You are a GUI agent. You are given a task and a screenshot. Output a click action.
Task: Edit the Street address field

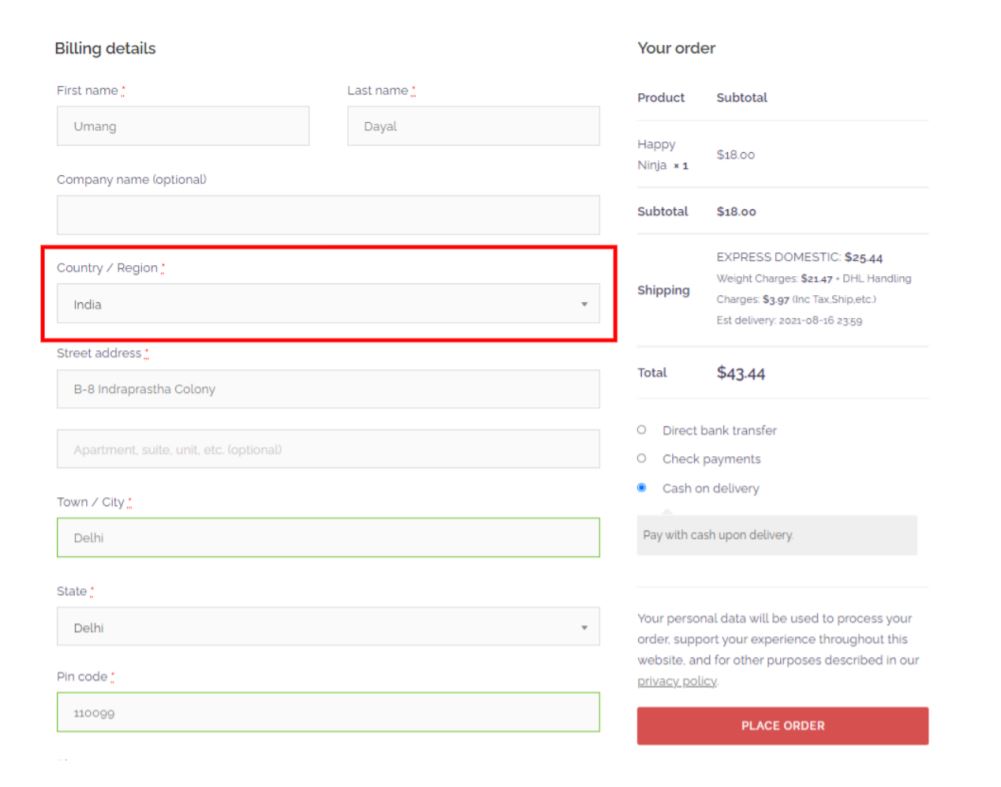coord(328,389)
